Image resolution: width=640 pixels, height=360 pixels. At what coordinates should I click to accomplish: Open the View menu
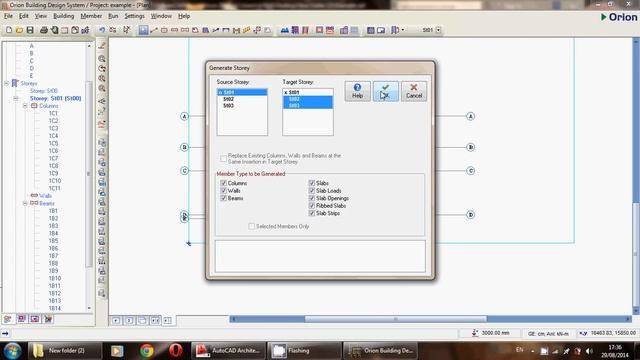point(40,16)
